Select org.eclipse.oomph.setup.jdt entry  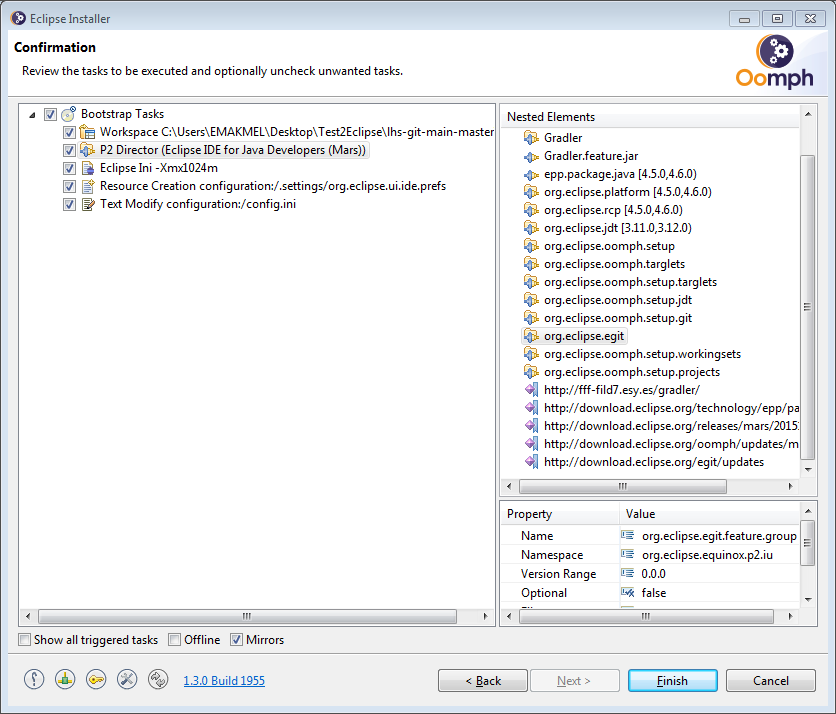(618, 300)
